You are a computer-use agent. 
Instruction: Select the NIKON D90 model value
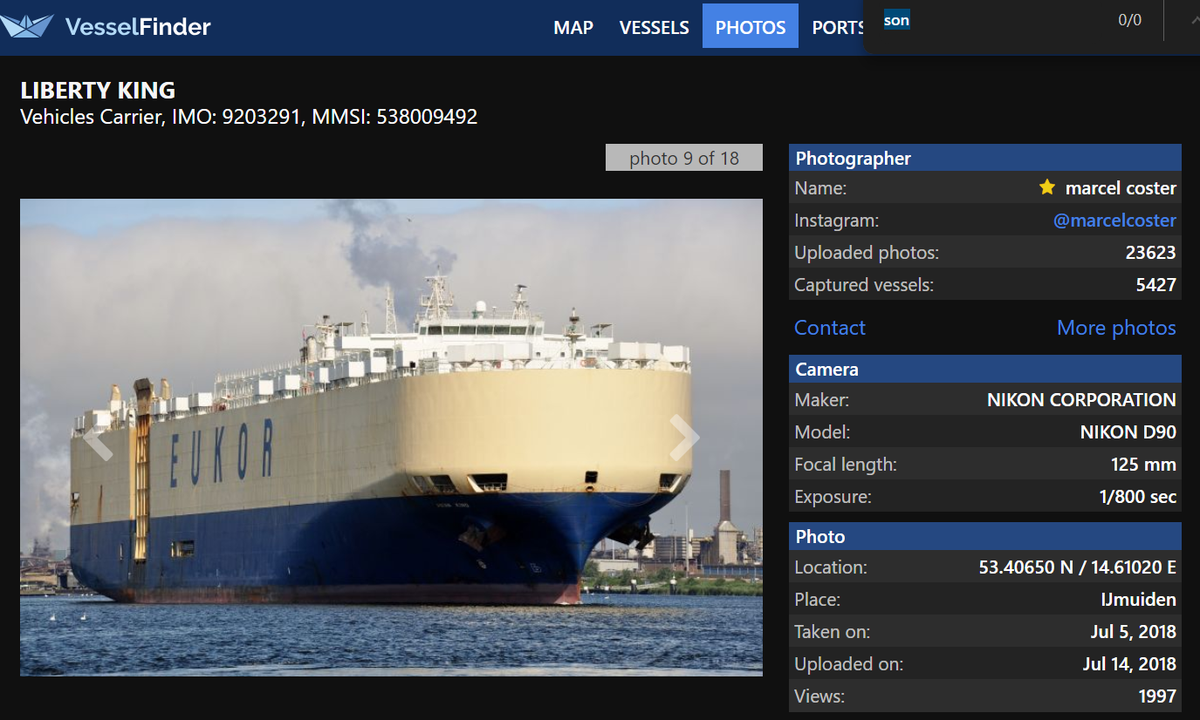pyautogui.click(x=1128, y=433)
